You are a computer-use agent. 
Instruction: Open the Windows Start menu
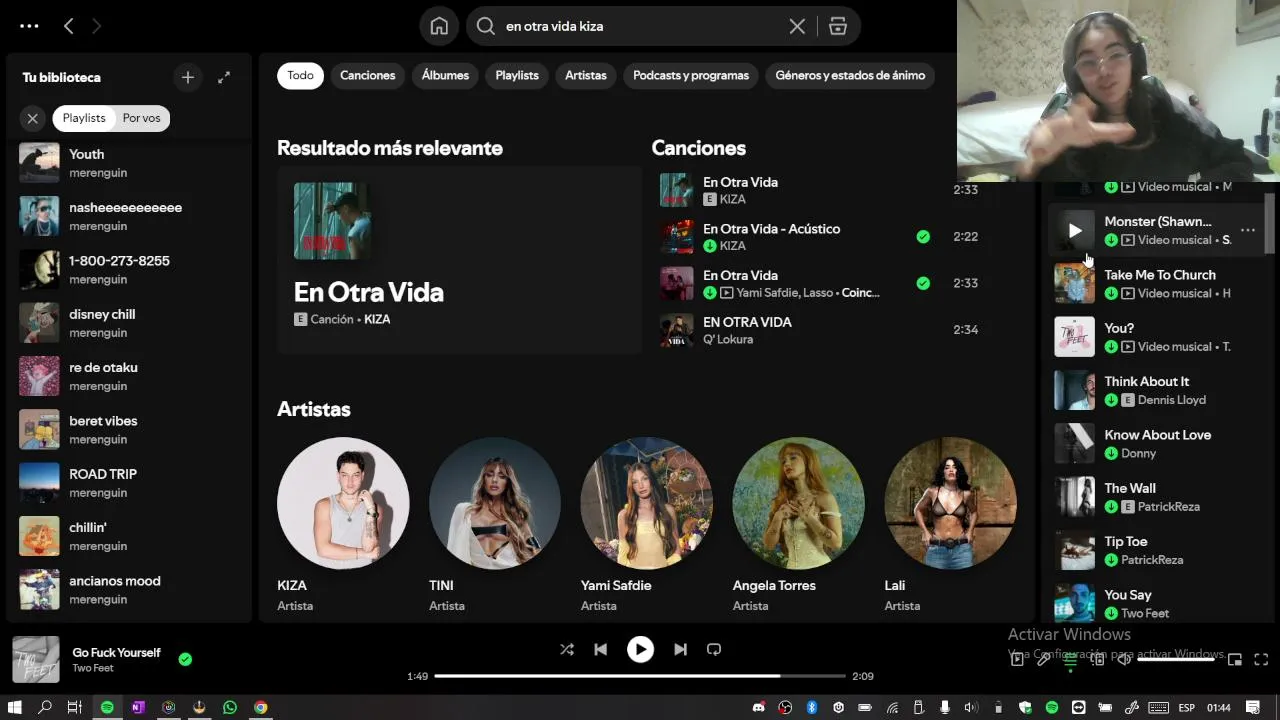click(x=15, y=707)
